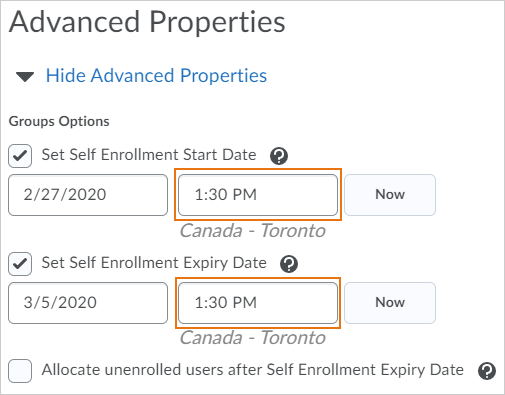This screenshot has height=395, width=505.
Task: Click the Set Self Enrollment Expiry Date label
Action: [x=154, y=263]
